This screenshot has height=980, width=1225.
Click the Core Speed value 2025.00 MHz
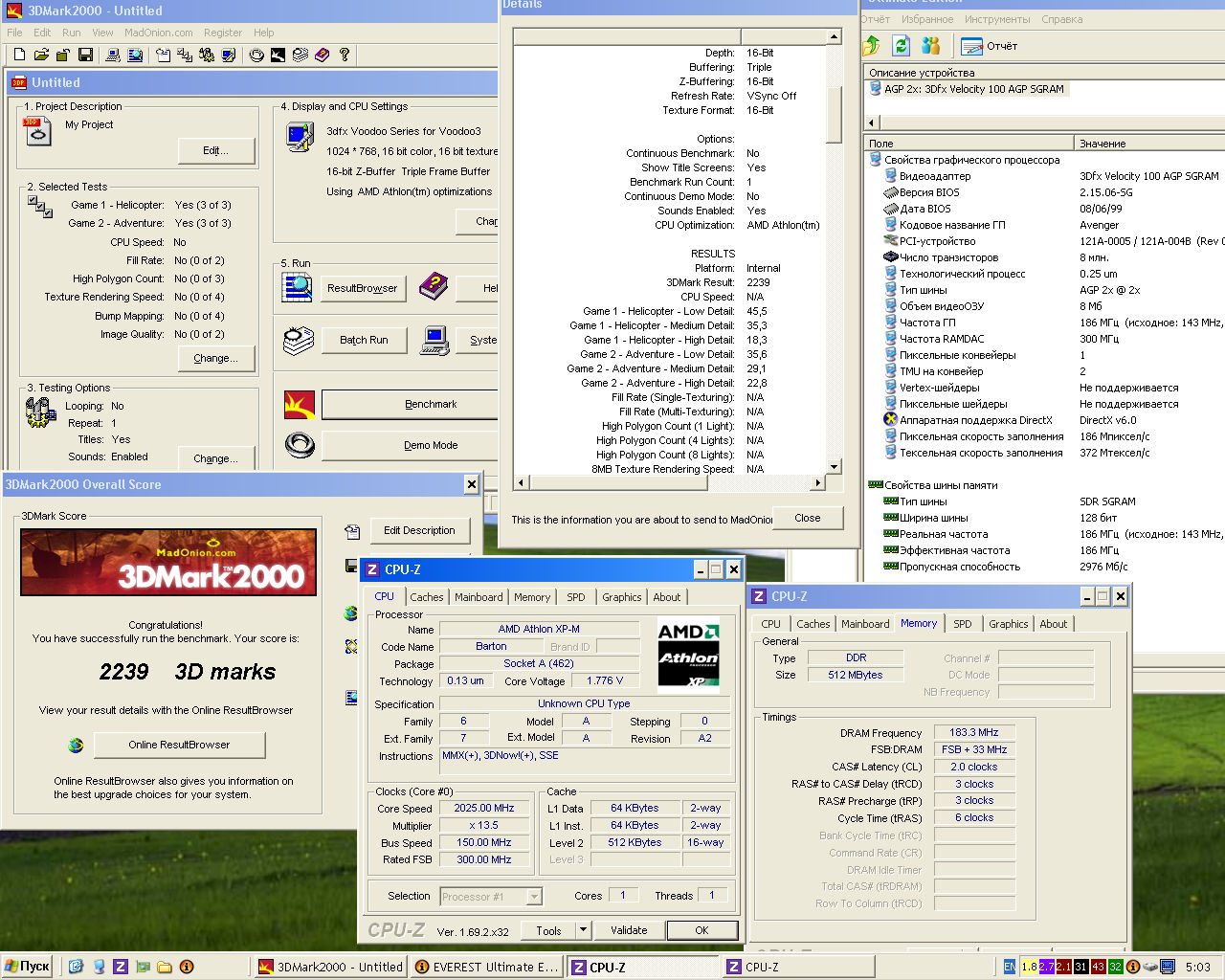click(x=484, y=808)
